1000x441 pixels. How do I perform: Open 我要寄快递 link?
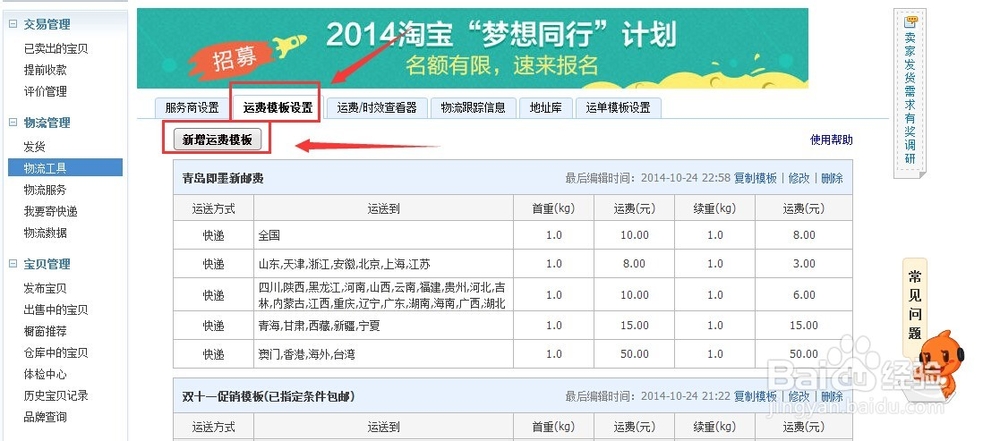[x=50, y=212]
